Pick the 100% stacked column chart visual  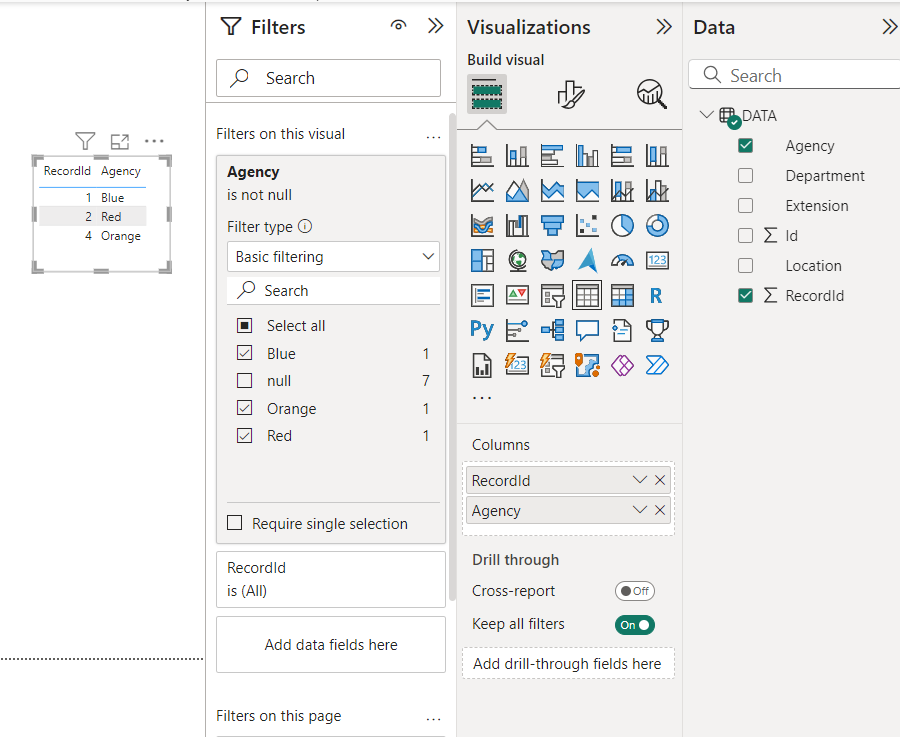(657, 156)
